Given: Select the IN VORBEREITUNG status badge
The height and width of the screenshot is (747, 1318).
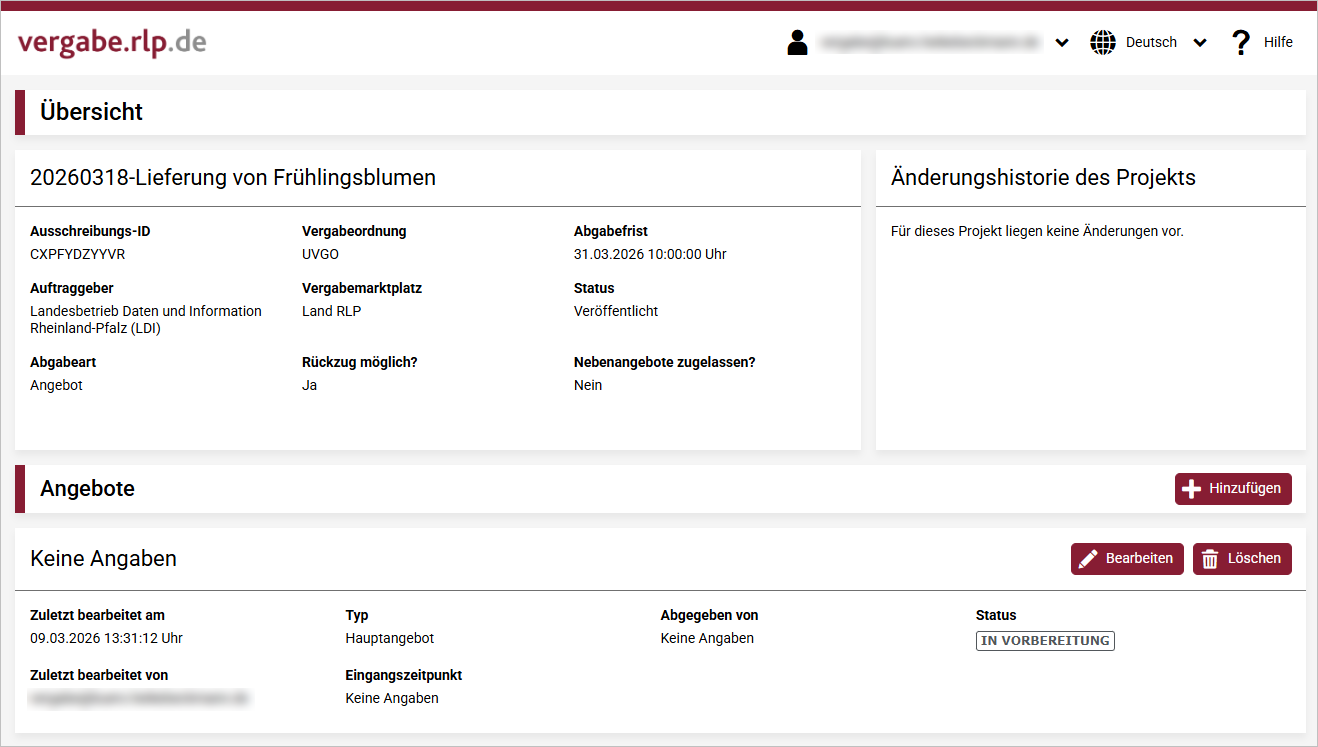Looking at the screenshot, I should 1045,641.
